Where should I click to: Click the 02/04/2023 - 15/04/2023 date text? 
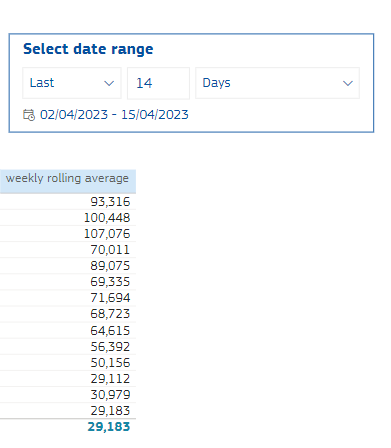tap(114, 115)
